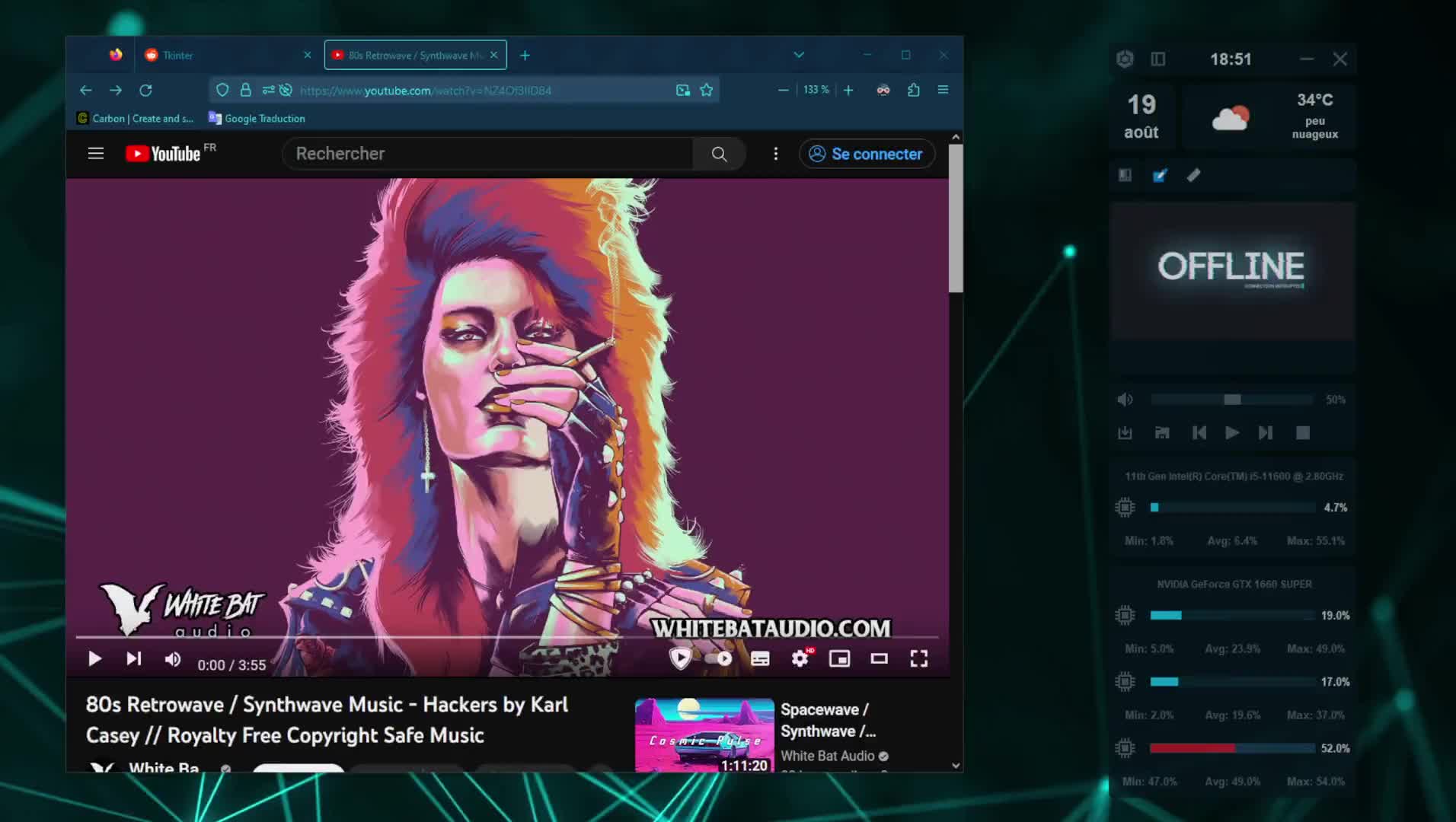Toggle autoplay in the YouTube player
The width and height of the screenshot is (1456, 822).
pyautogui.click(x=717, y=658)
